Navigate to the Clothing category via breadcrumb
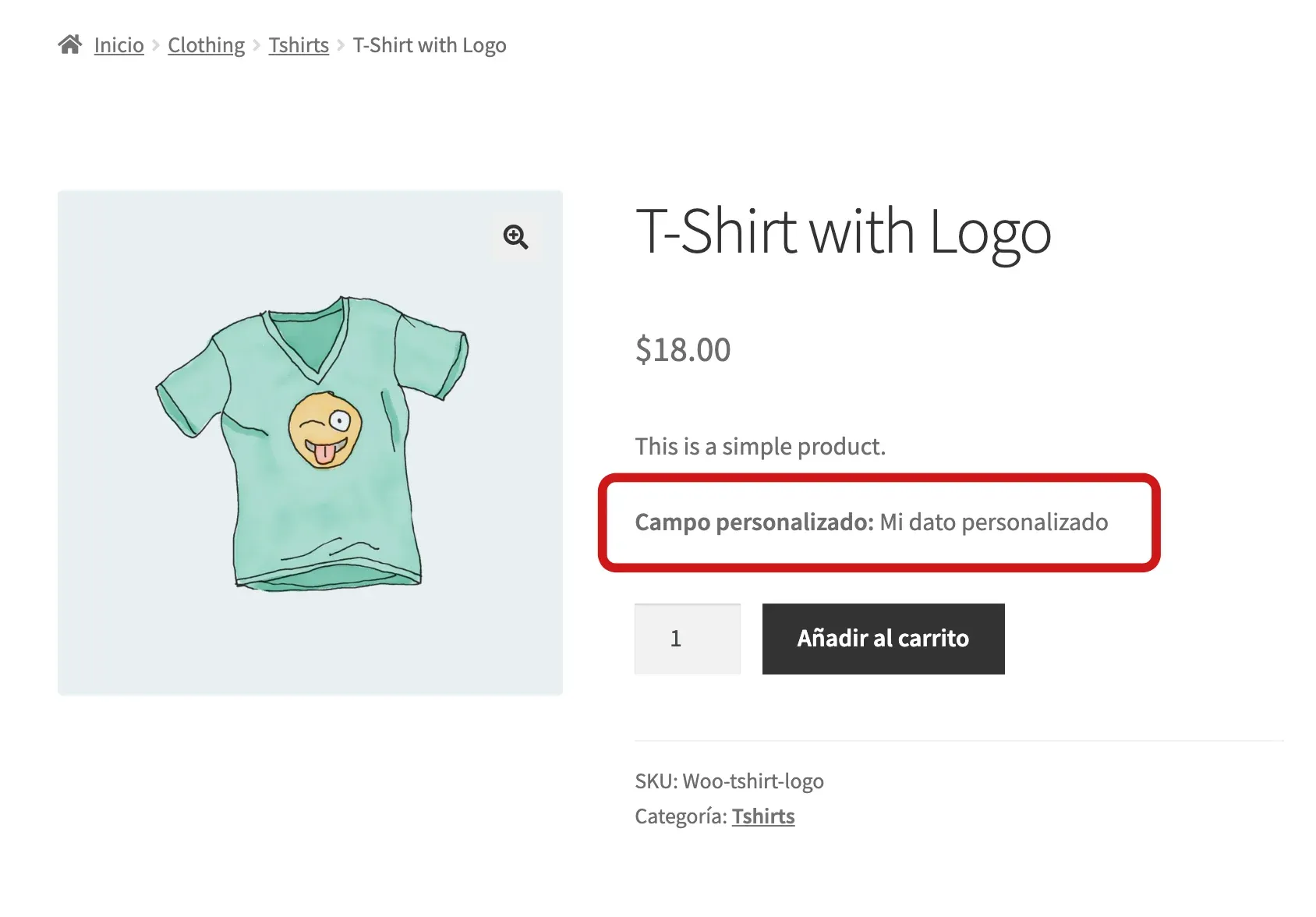The width and height of the screenshot is (1316, 917). pos(205,45)
